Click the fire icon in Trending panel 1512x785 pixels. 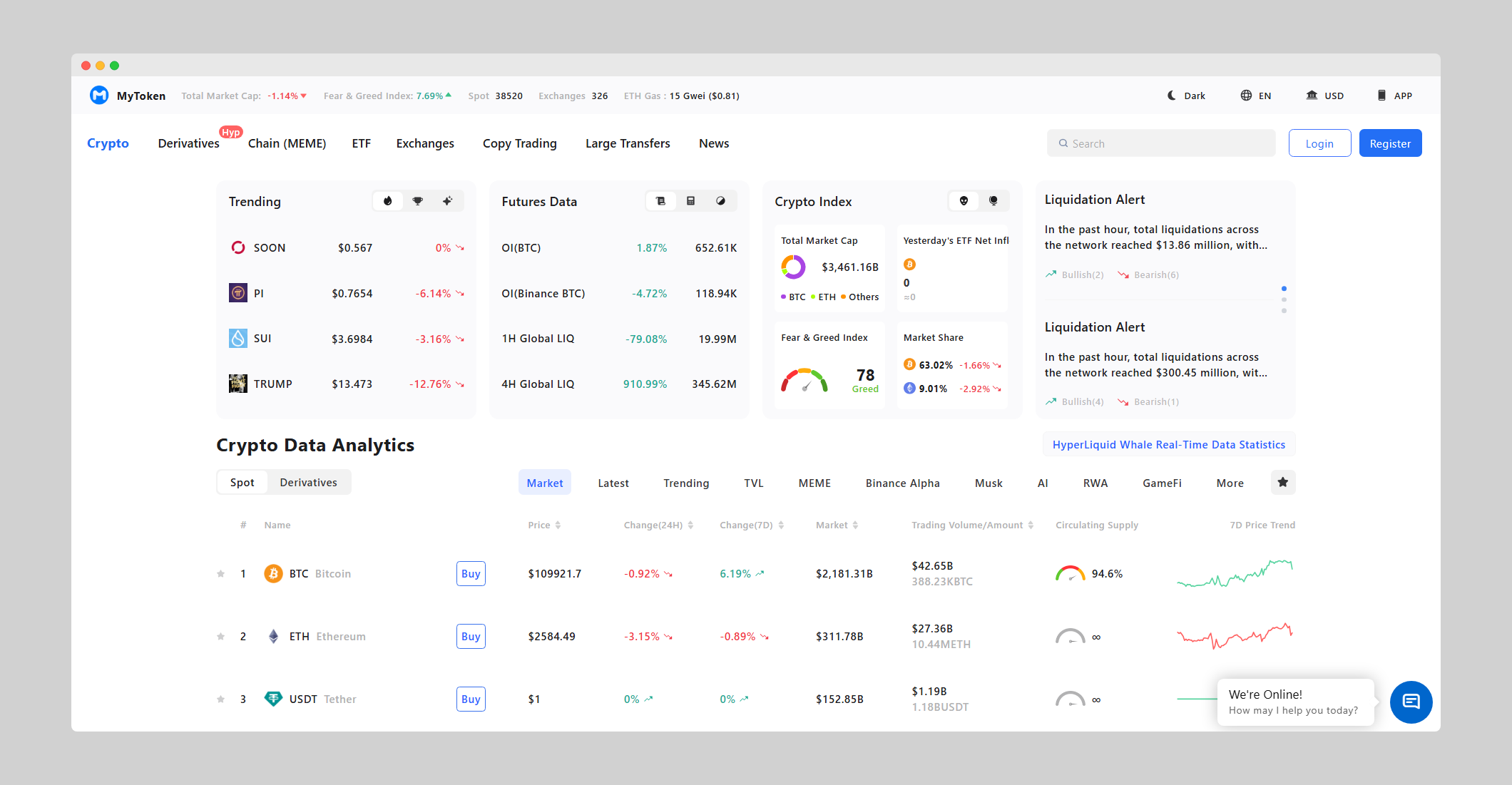(388, 201)
